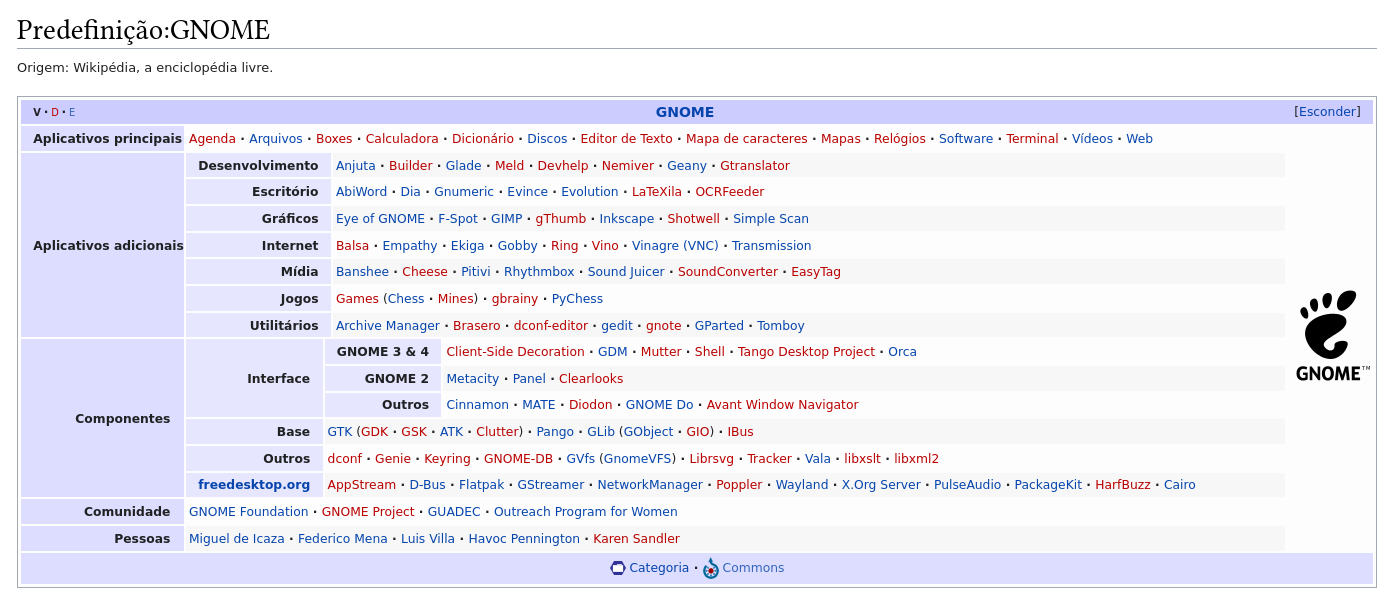
Task: Open the template edit link E
Action: pos(72,113)
